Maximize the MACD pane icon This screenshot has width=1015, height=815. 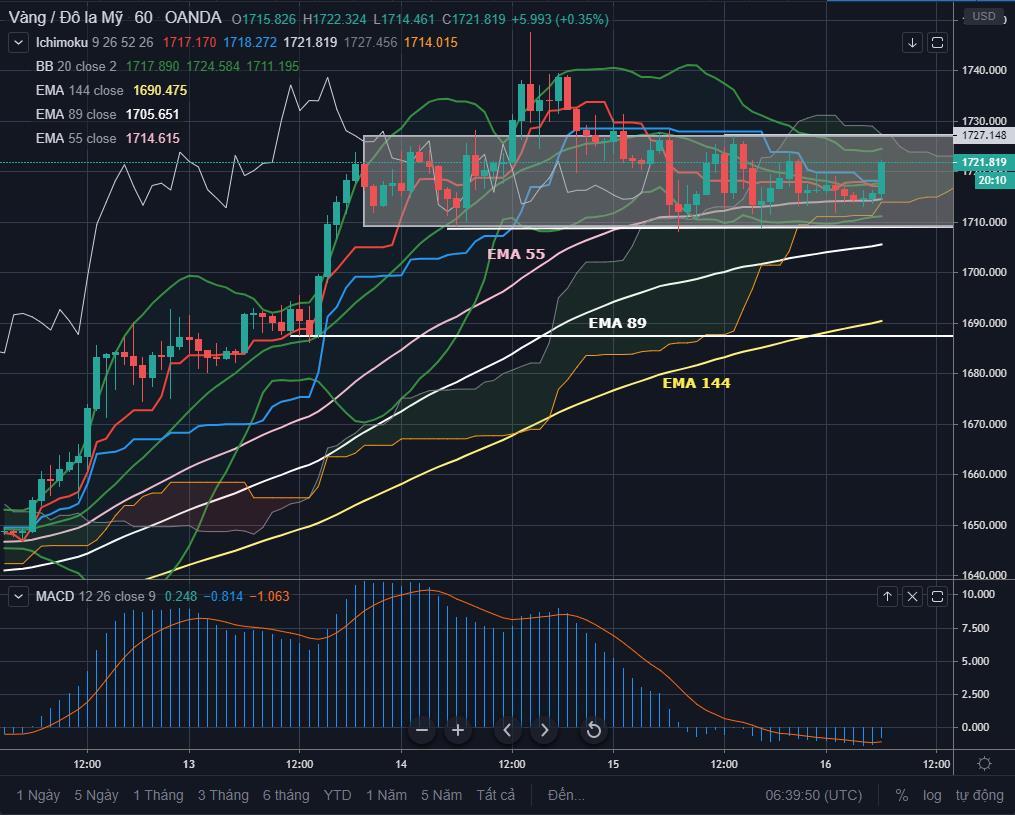point(937,596)
